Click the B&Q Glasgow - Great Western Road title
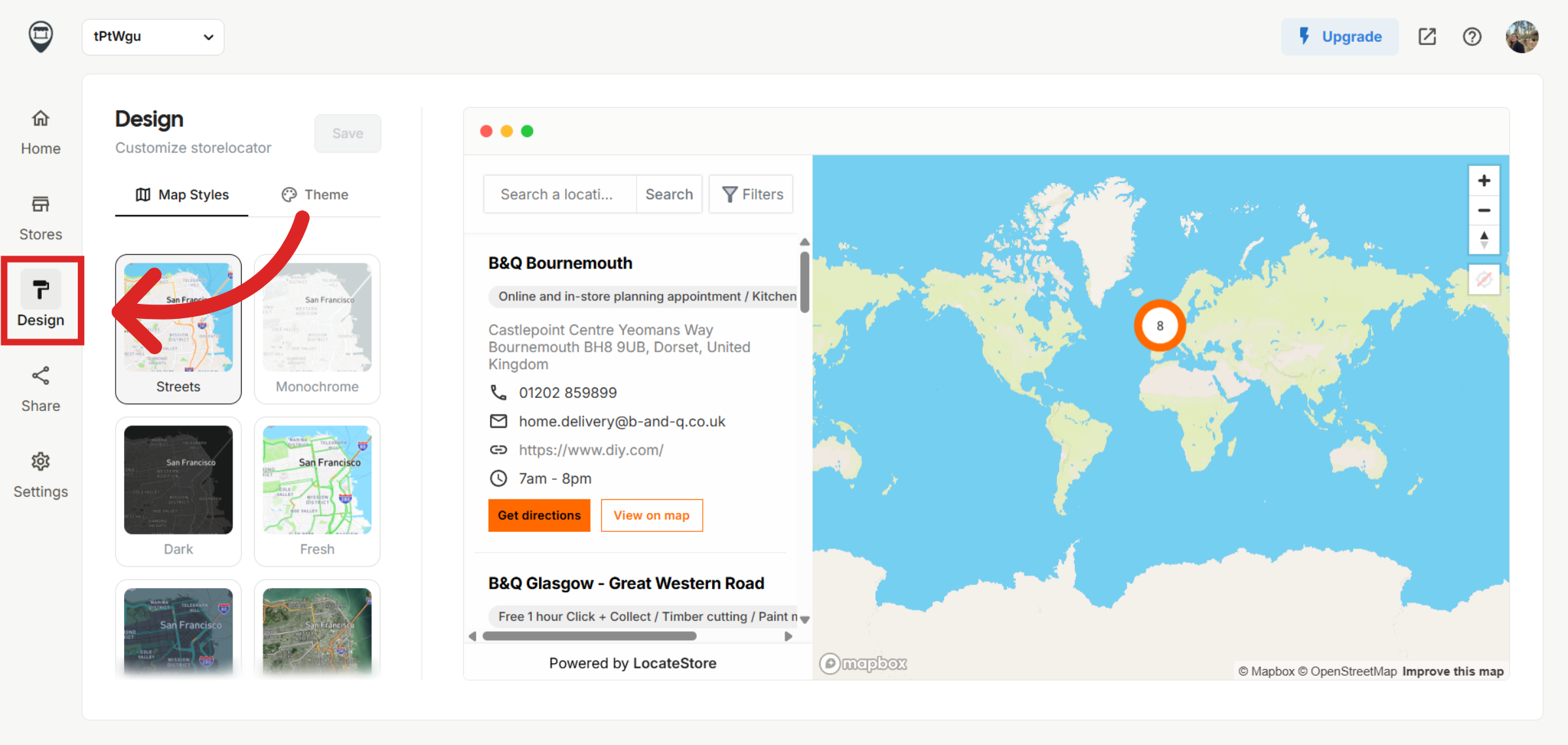 627,583
